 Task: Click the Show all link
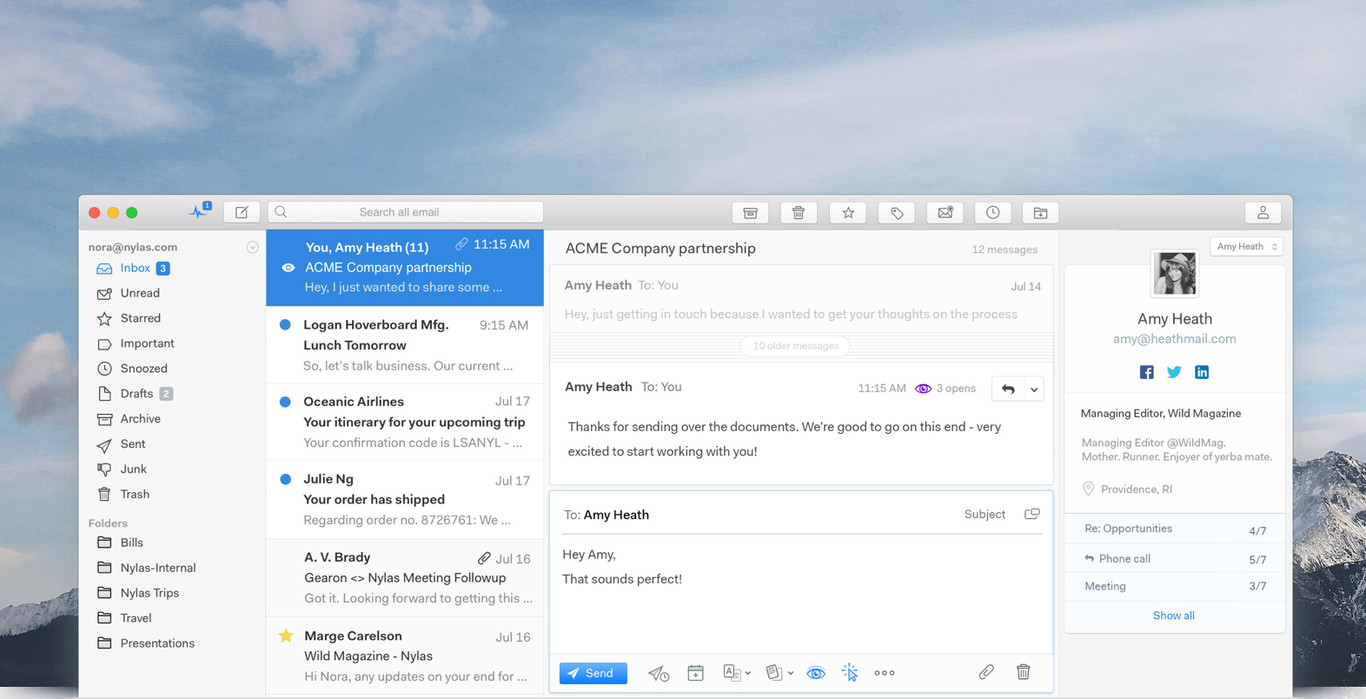click(x=1173, y=616)
